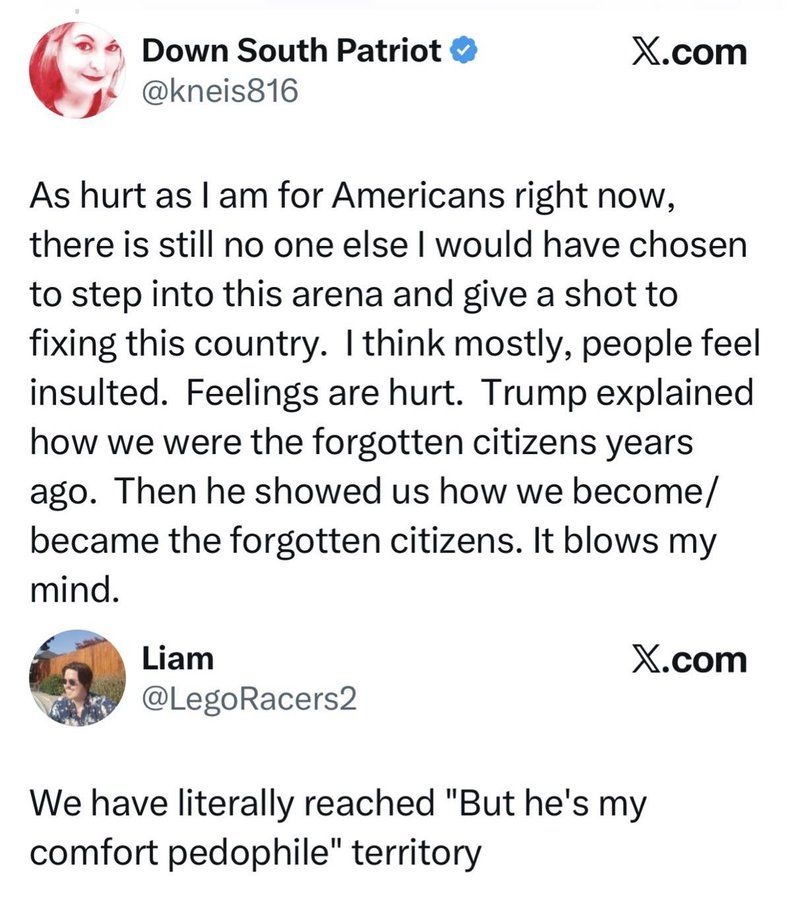Viewport: 796px width, 900px height.
Task: Visit the @kneis816 handle
Action: click(x=220, y=91)
